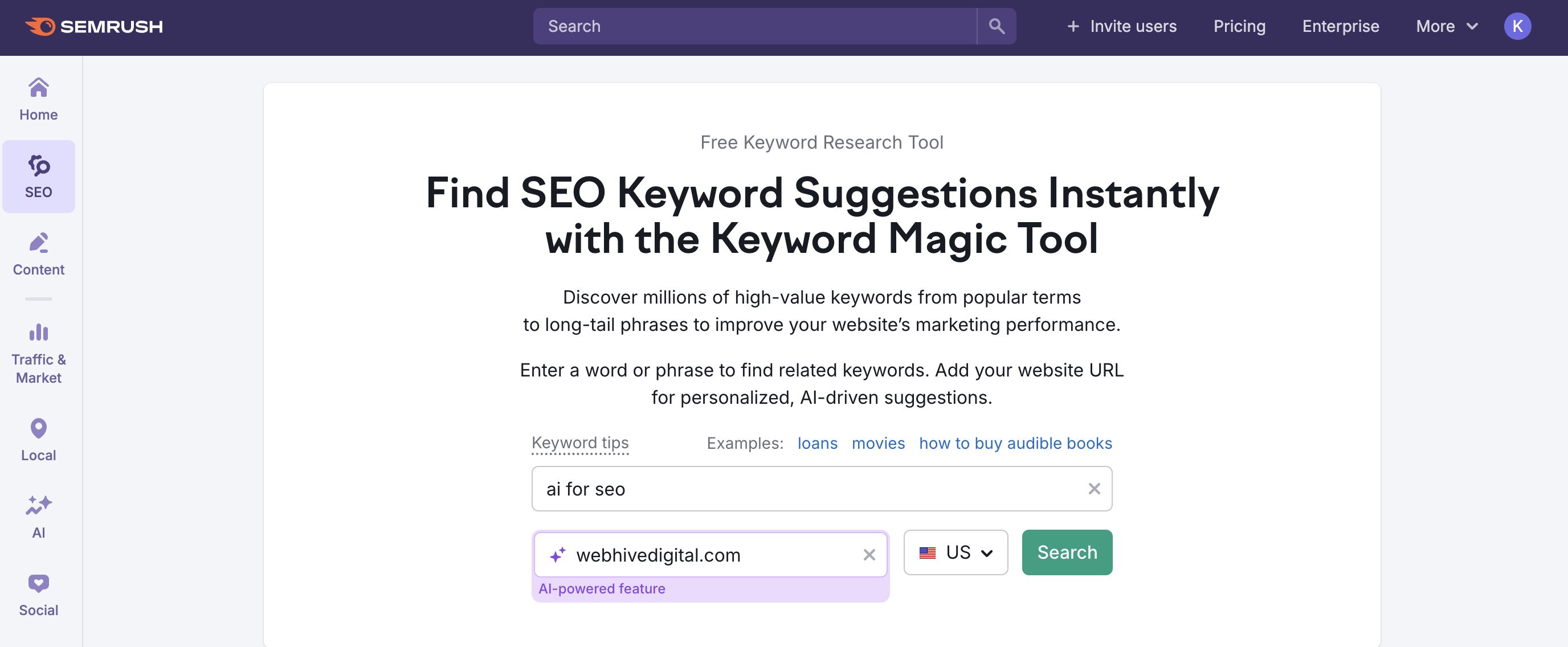This screenshot has width=1568, height=647.
Task: Click the 'Free Keyword Research Tool' text
Action: (x=821, y=142)
